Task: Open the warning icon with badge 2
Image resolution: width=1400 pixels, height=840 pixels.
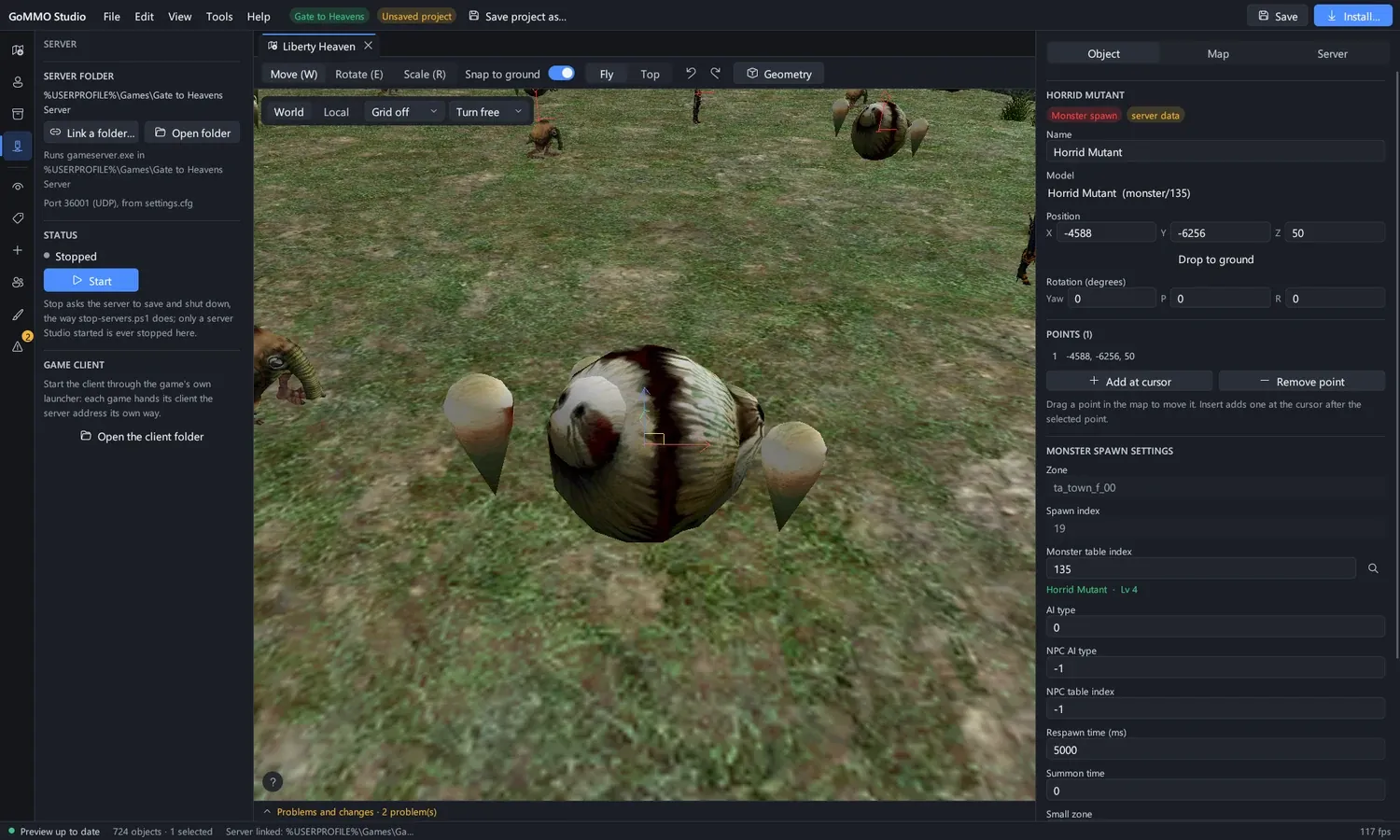Action: pos(17,346)
